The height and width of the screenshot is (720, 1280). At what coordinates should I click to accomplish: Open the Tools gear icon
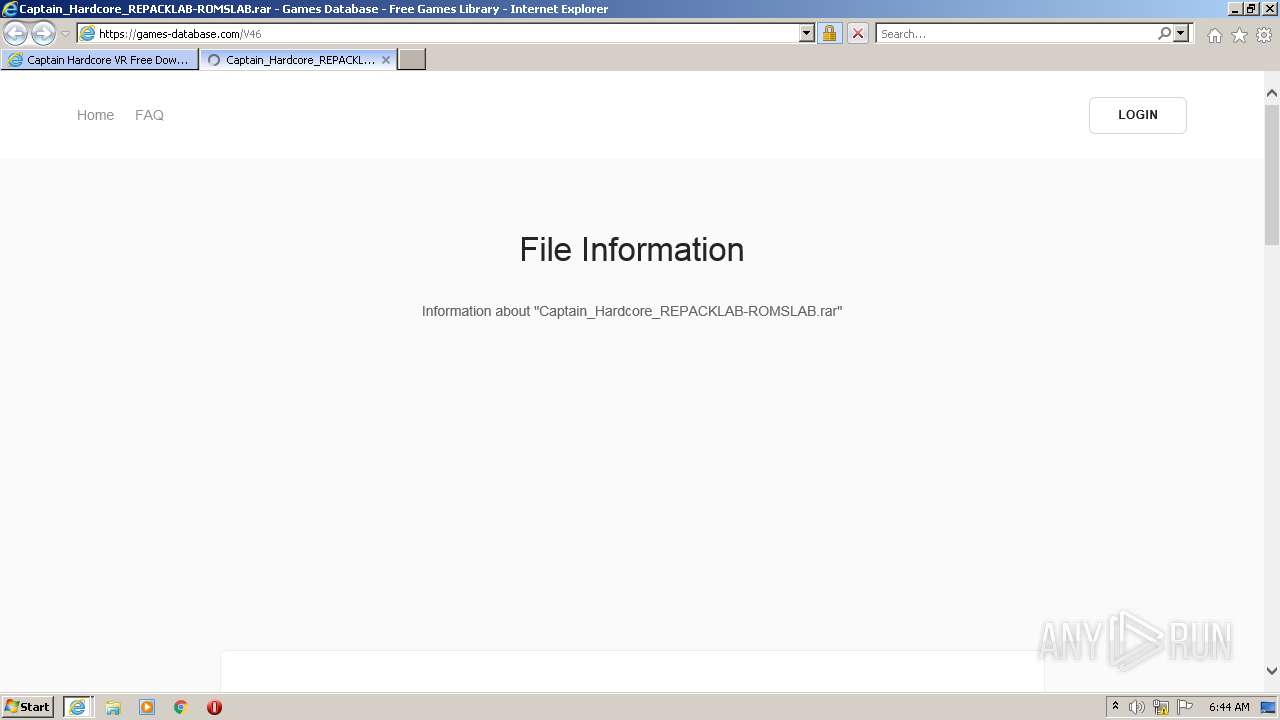tap(1264, 35)
